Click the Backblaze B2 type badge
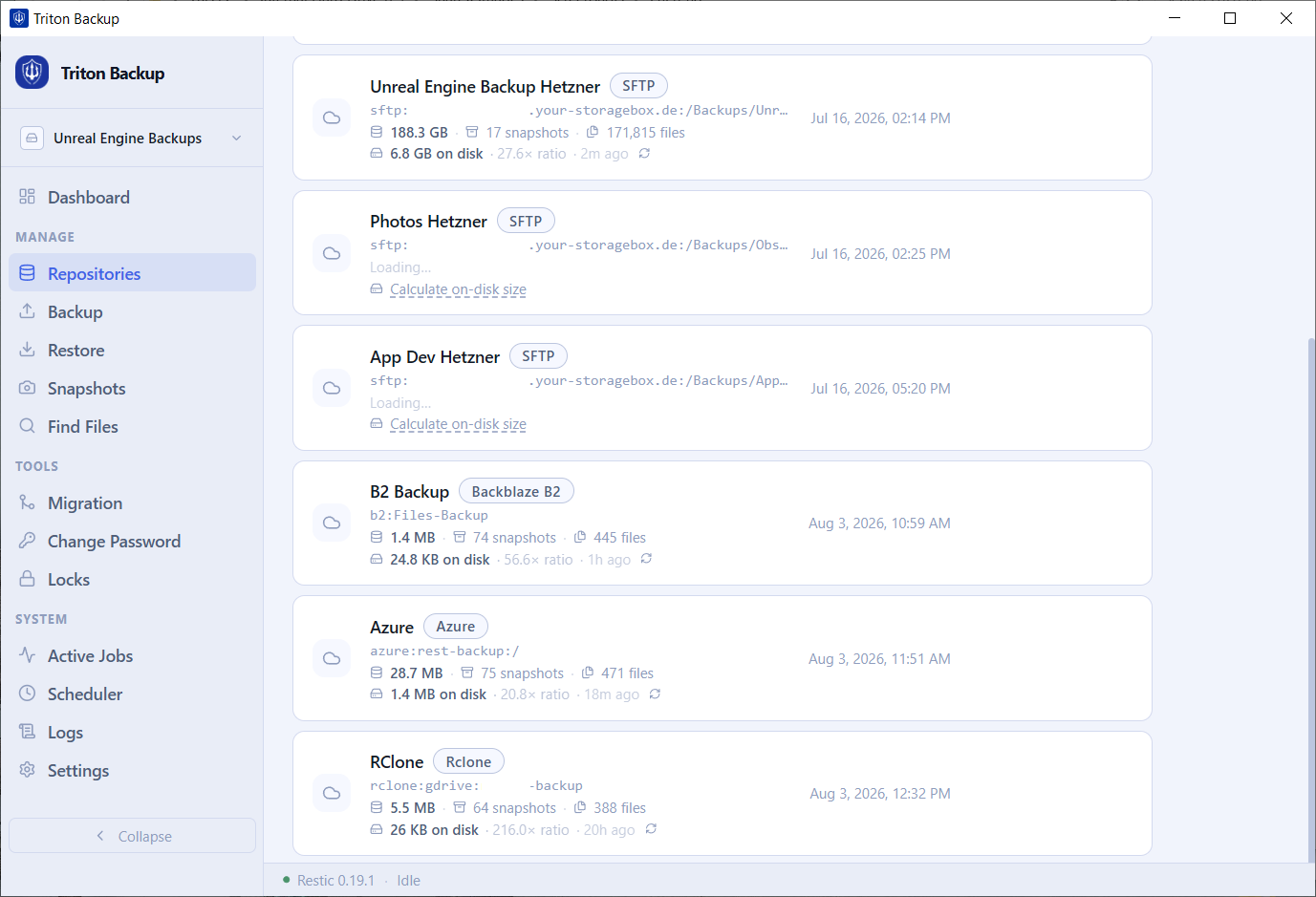Image resolution: width=1316 pixels, height=897 pixels. [x=516, y=491]
